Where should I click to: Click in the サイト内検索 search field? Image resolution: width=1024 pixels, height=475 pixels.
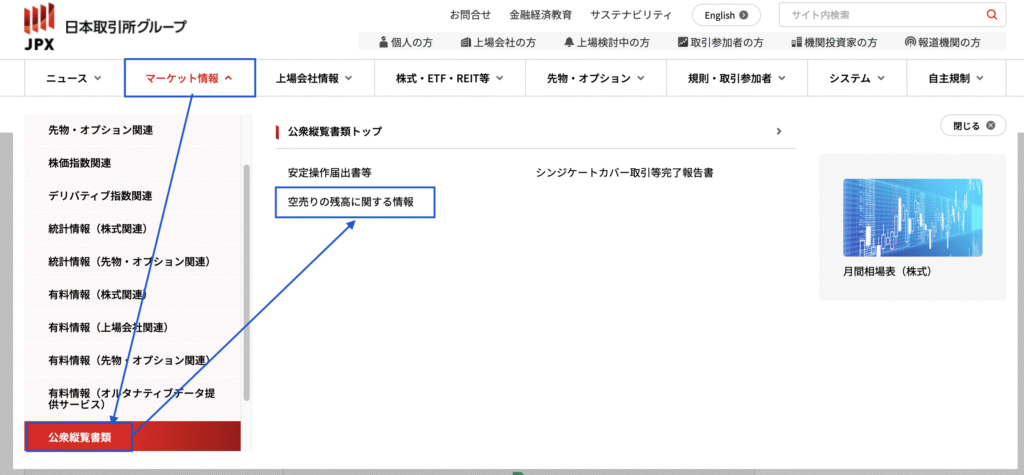pos(880,15)
